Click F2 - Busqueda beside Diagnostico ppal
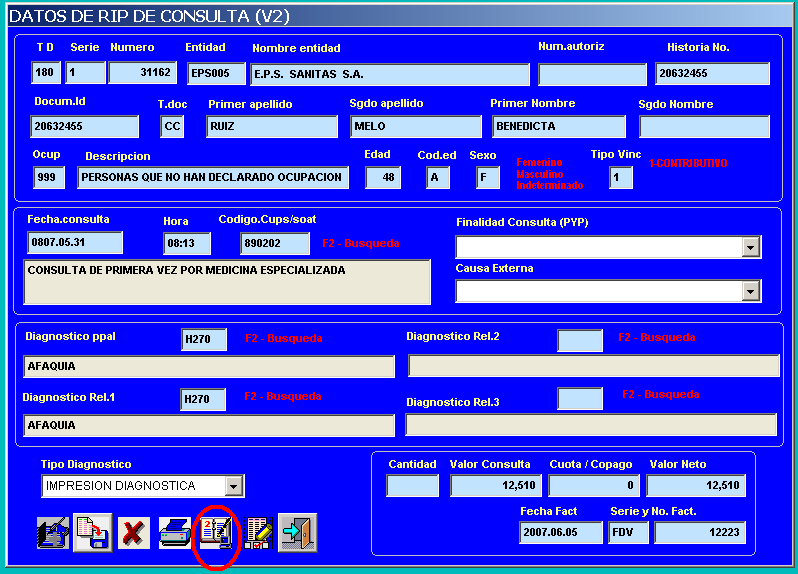Screen dimensions: 798x574 [284, 338]
